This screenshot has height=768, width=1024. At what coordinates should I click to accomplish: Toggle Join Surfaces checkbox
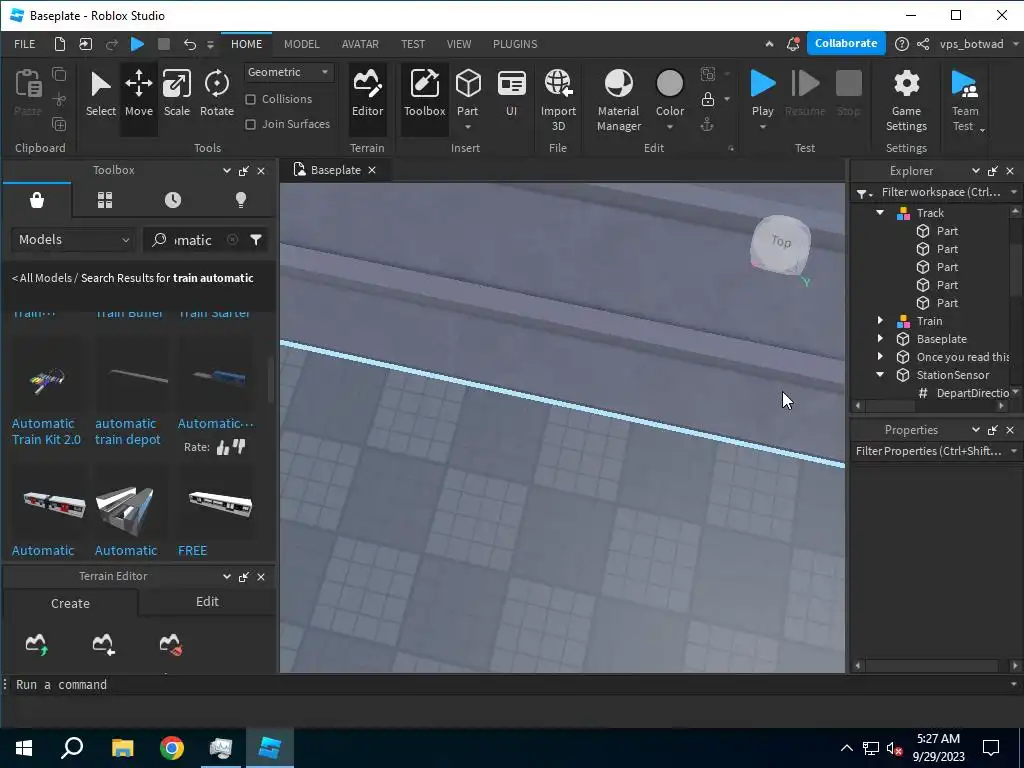click(250, 124)
